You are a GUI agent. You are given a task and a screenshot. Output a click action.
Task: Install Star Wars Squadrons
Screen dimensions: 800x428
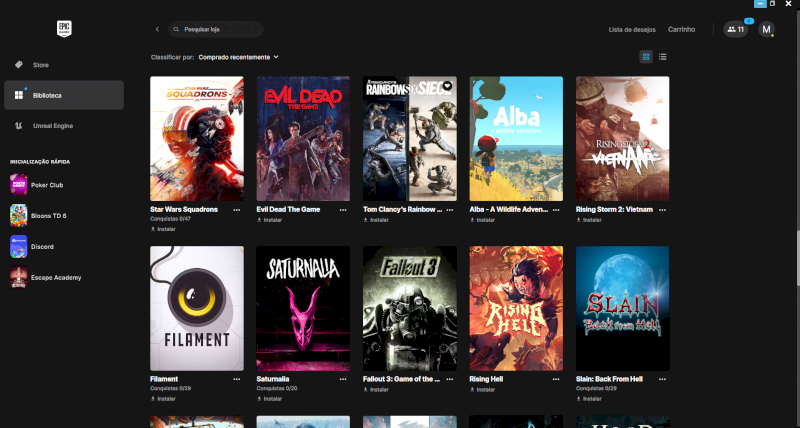(x=163, y=229)
